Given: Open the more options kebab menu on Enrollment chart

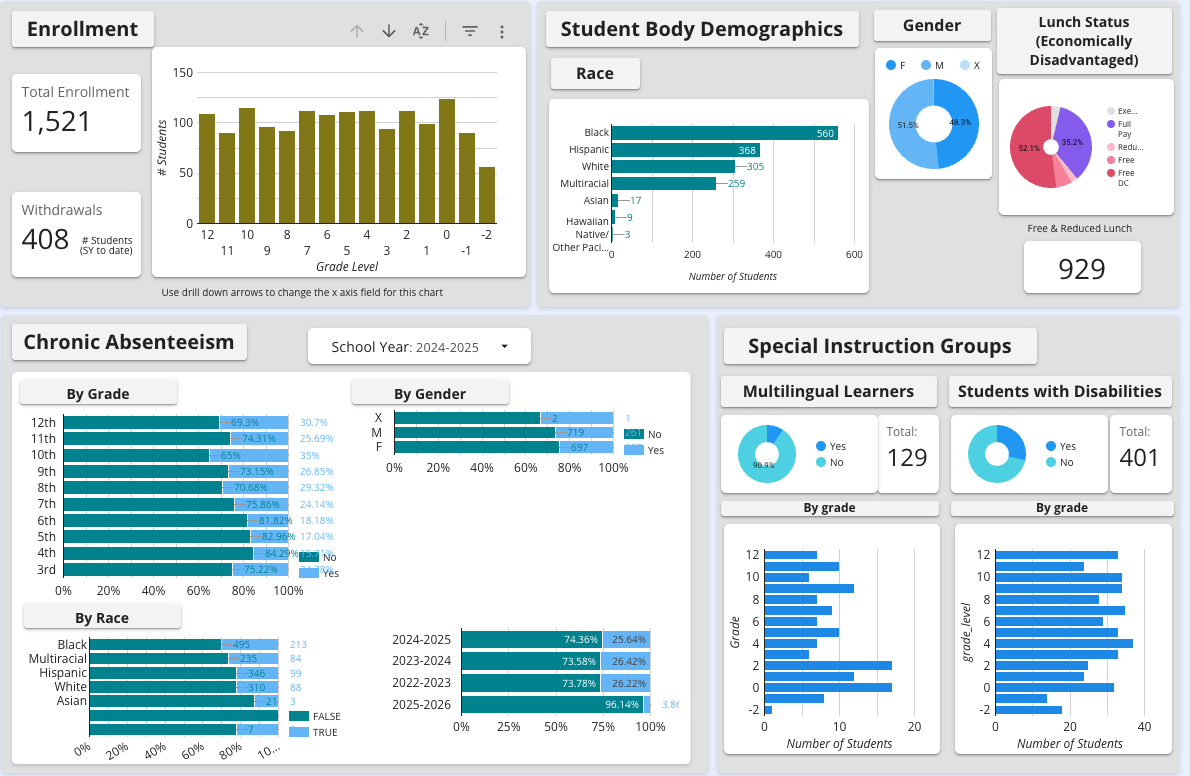Looking at the screenshot, I should pos(502,31).
